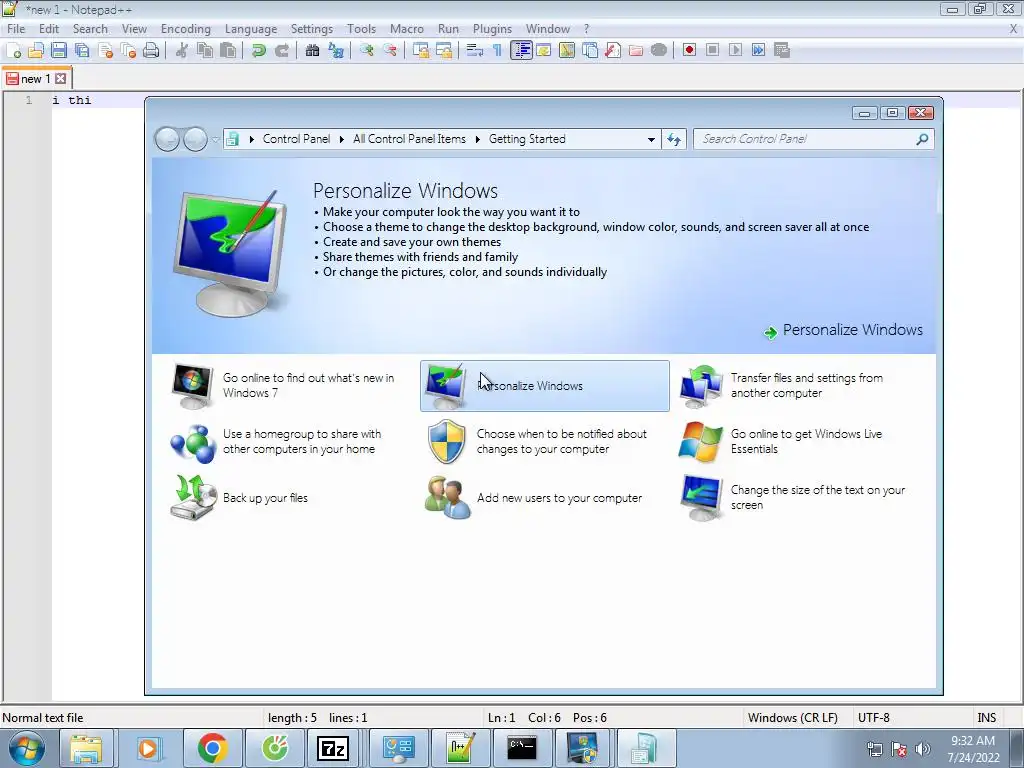
Task: Click the Stop Recording macro icon
Action: [x=712, y=50]
